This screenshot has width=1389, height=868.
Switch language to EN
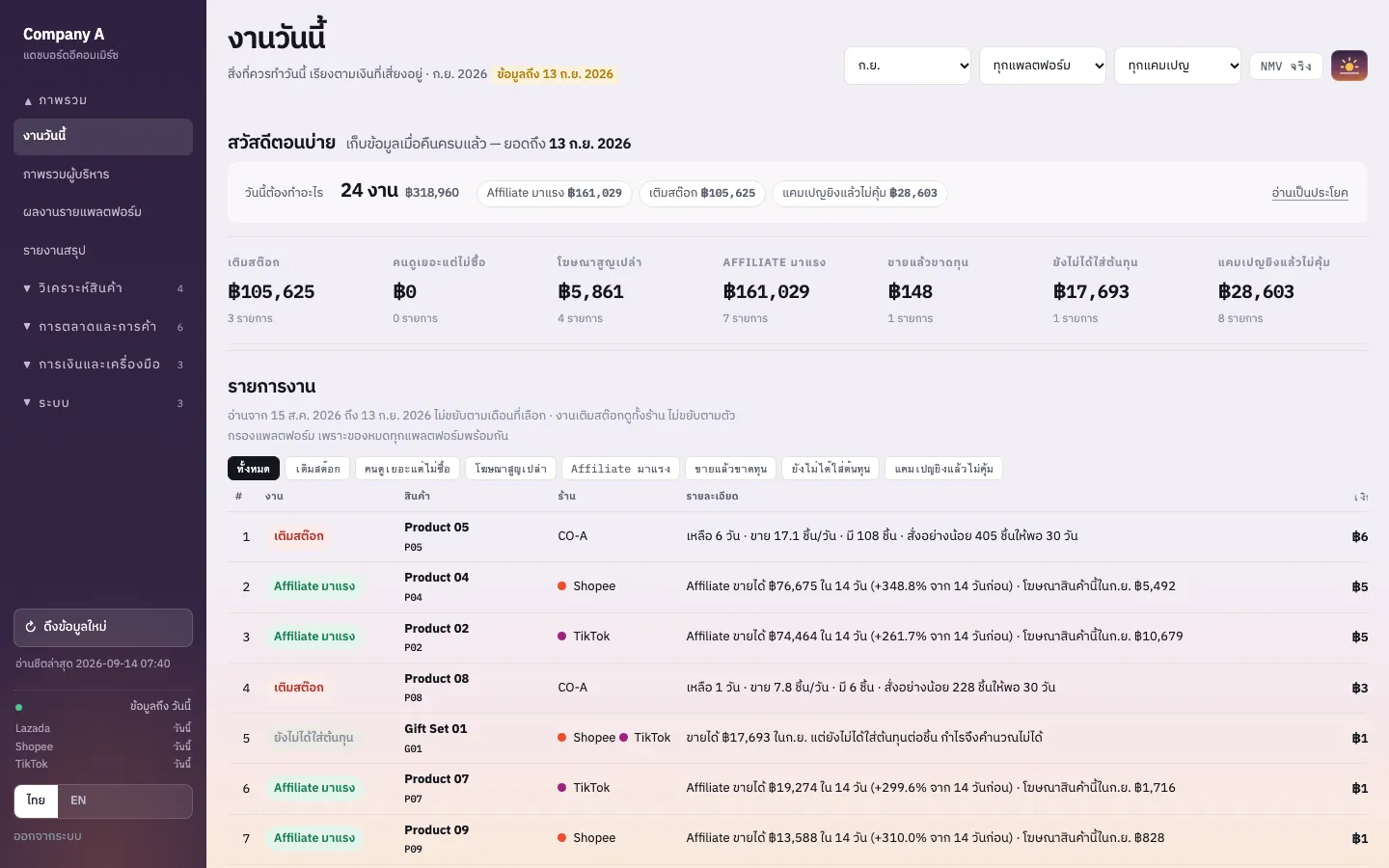(x=78, y=800)
